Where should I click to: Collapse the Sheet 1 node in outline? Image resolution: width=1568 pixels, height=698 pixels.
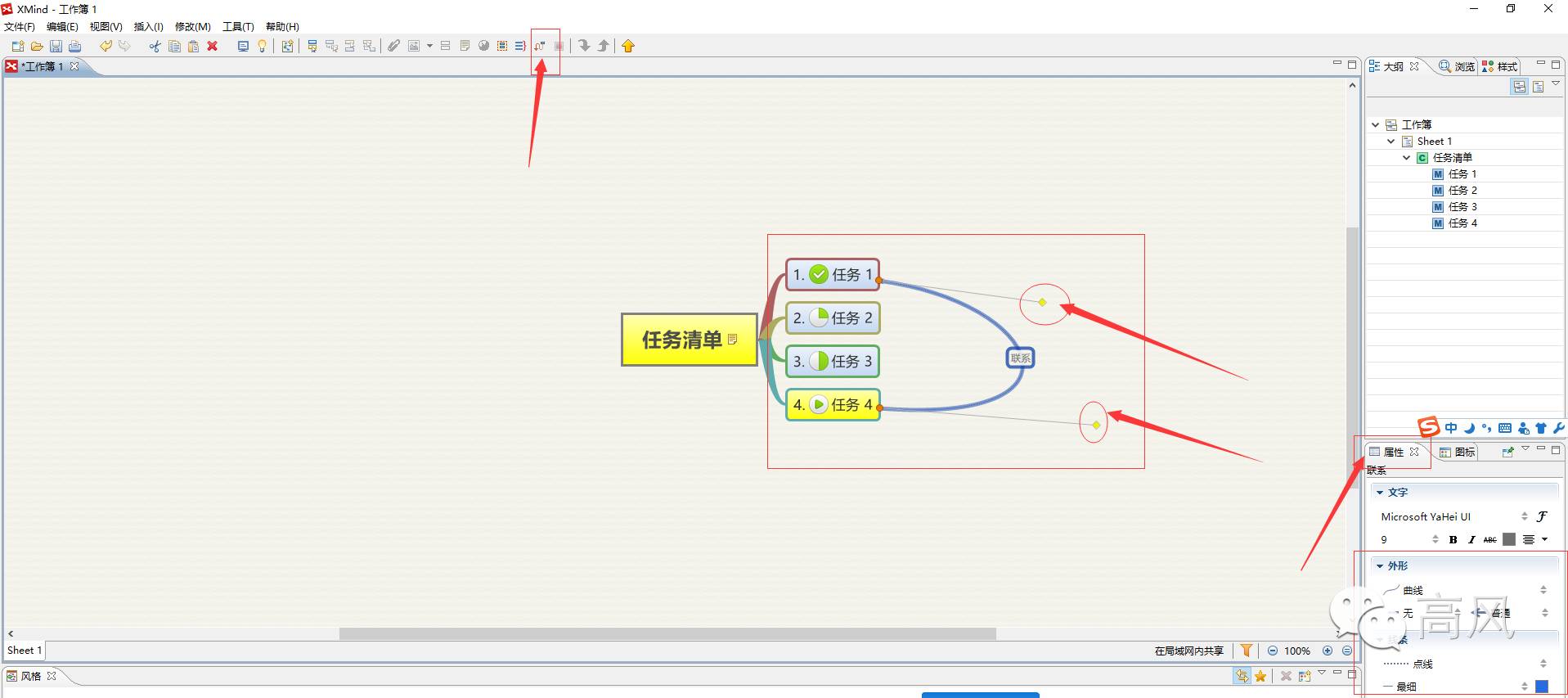(x=1391, y=141)
